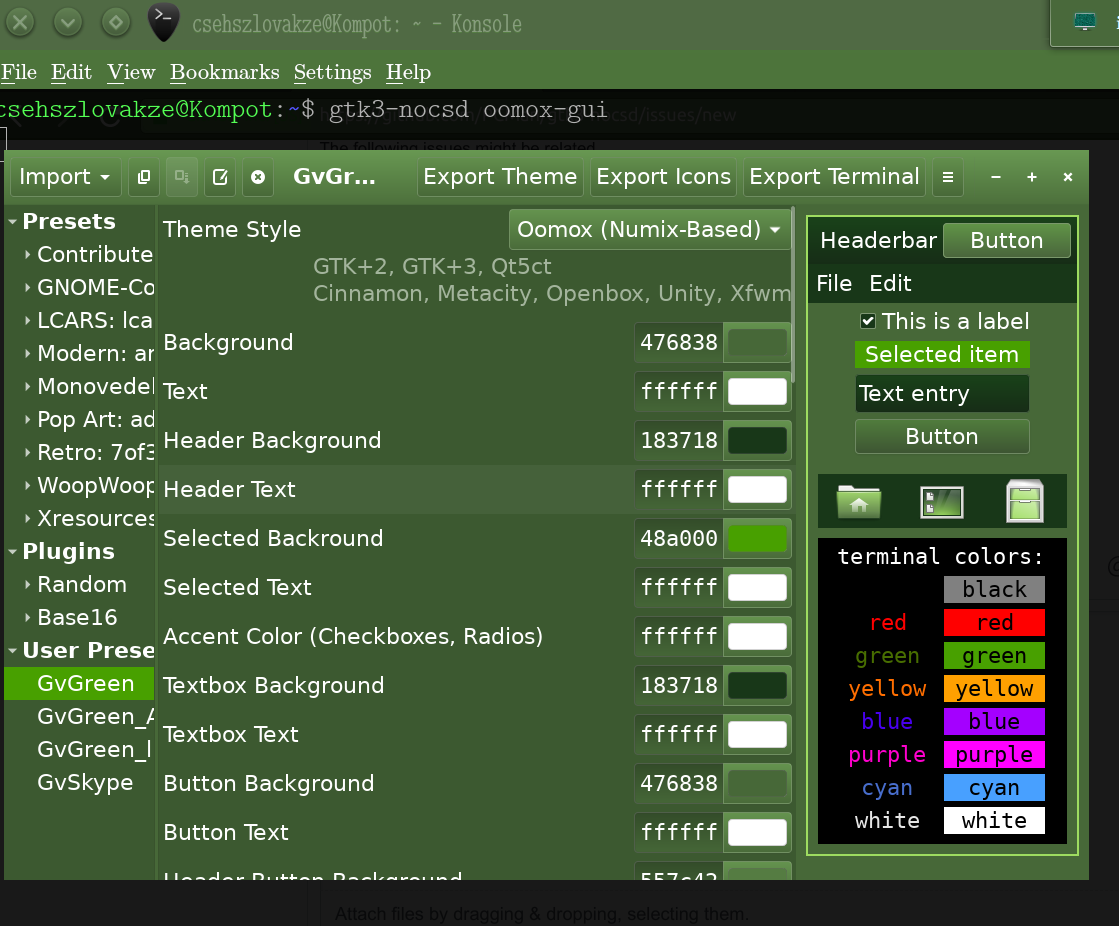The image size is (1119, 926).
Task: Click 'Selected item' in the preview
Action: tap(942, 355)
